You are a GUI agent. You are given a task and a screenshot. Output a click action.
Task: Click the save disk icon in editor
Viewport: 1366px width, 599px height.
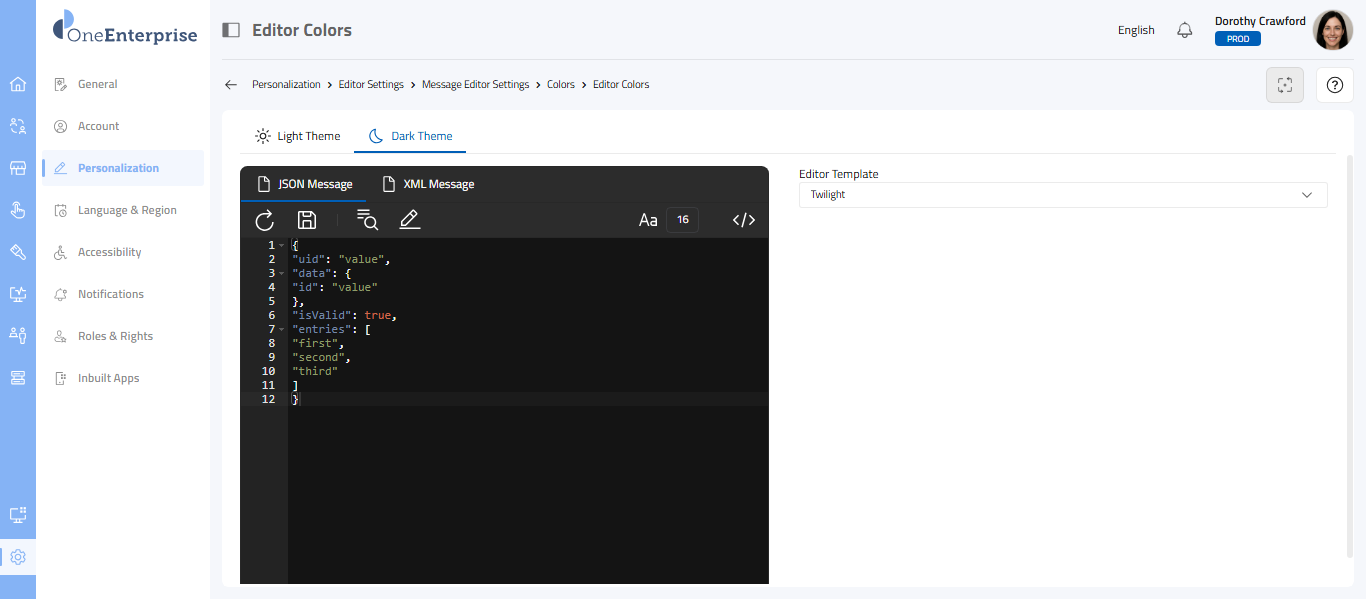coord(307,220)
